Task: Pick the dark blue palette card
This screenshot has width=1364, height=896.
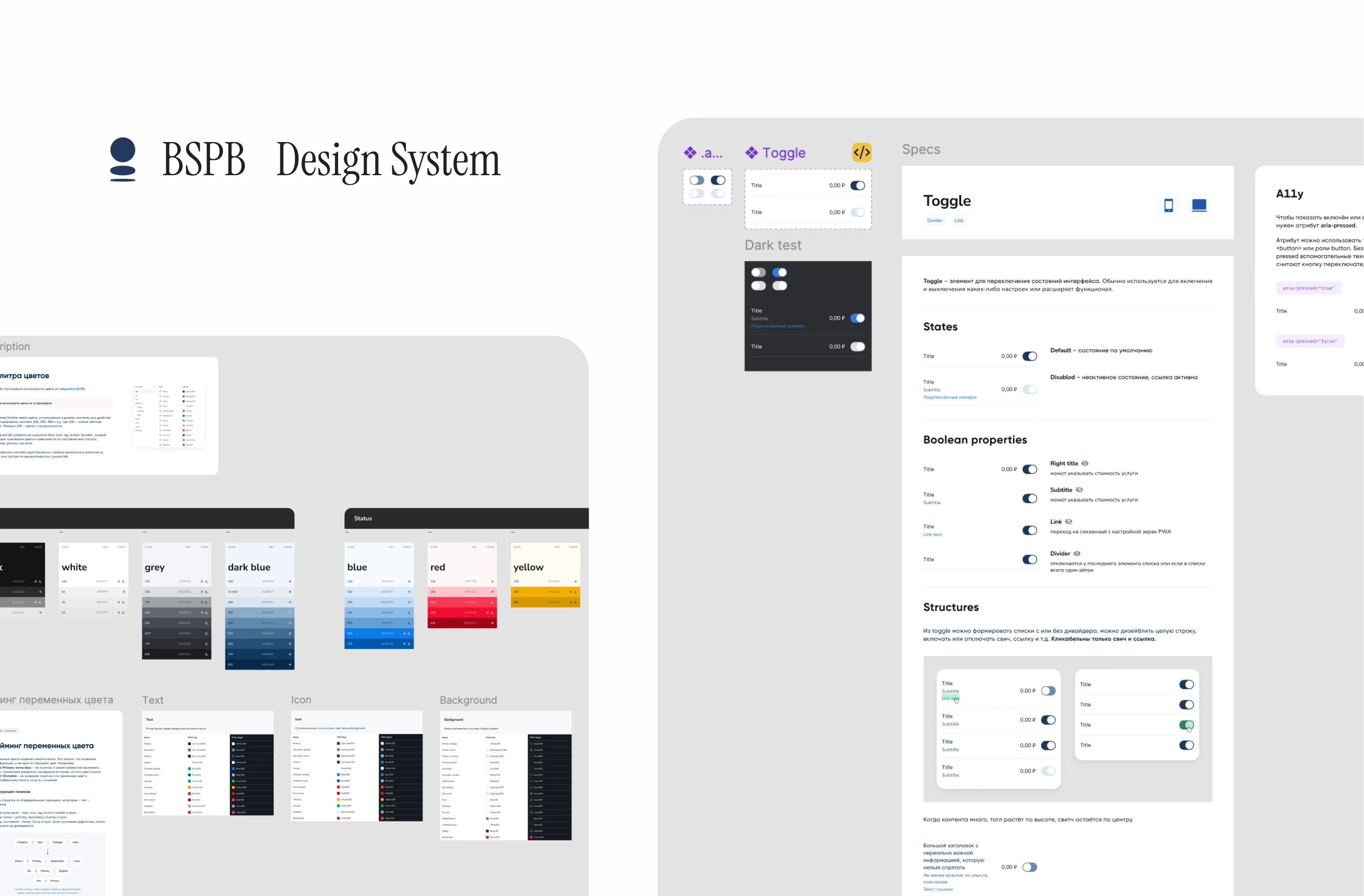Action: [x=260, y=606]
